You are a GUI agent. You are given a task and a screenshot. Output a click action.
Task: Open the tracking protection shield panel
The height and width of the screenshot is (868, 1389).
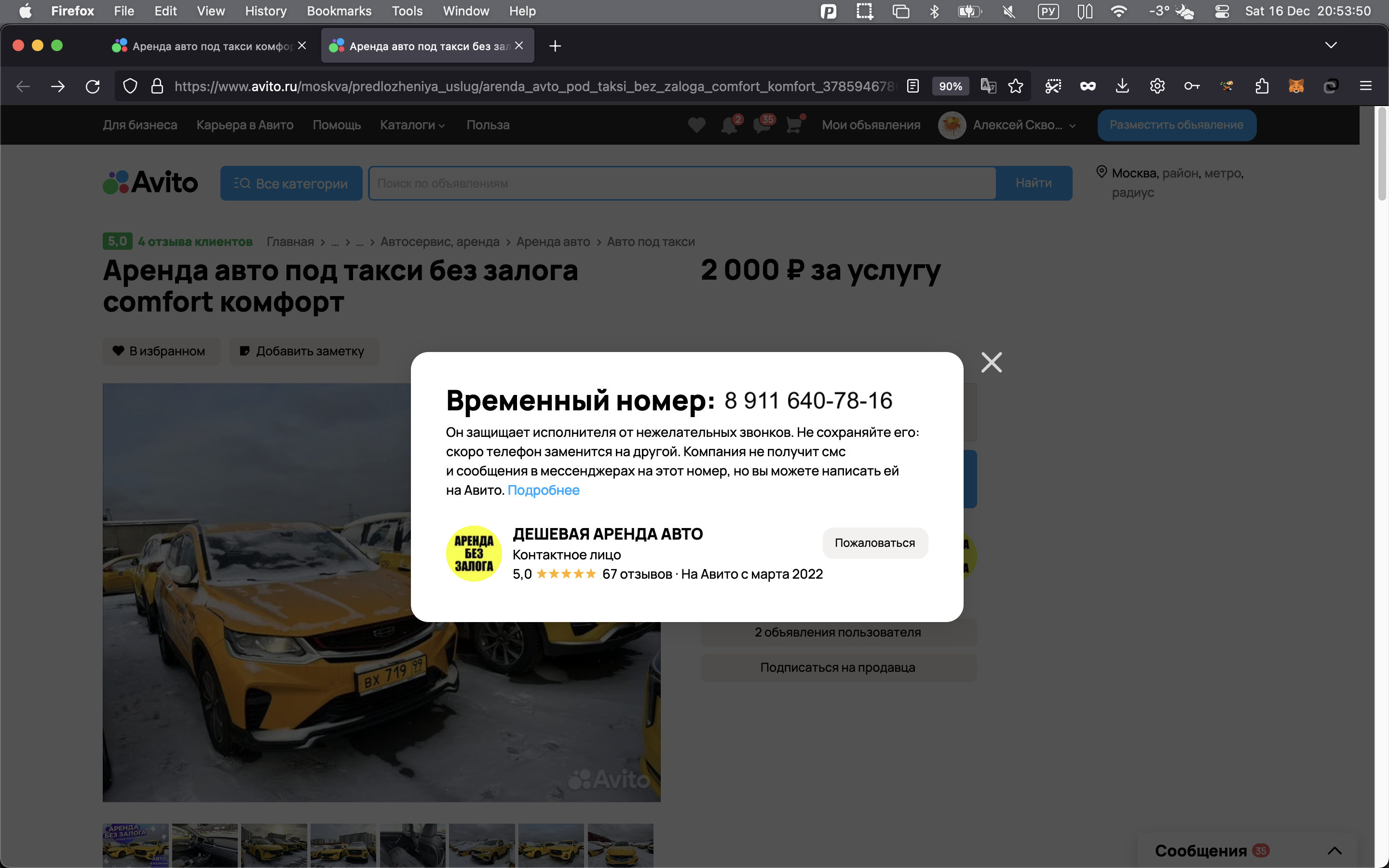tap(130, 86)
